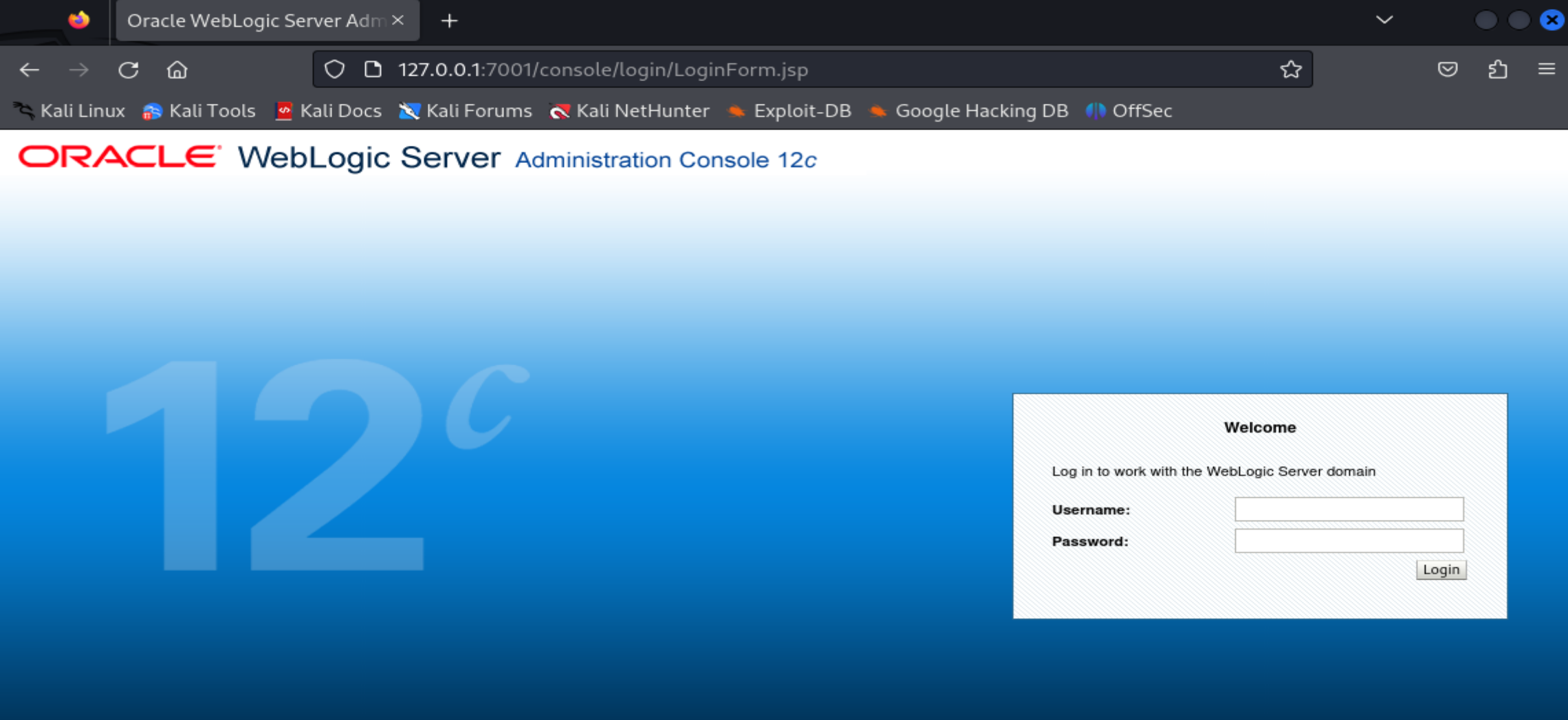Click the Oracle logo
The image size is (1568, 720).
[x=120, y=157]
